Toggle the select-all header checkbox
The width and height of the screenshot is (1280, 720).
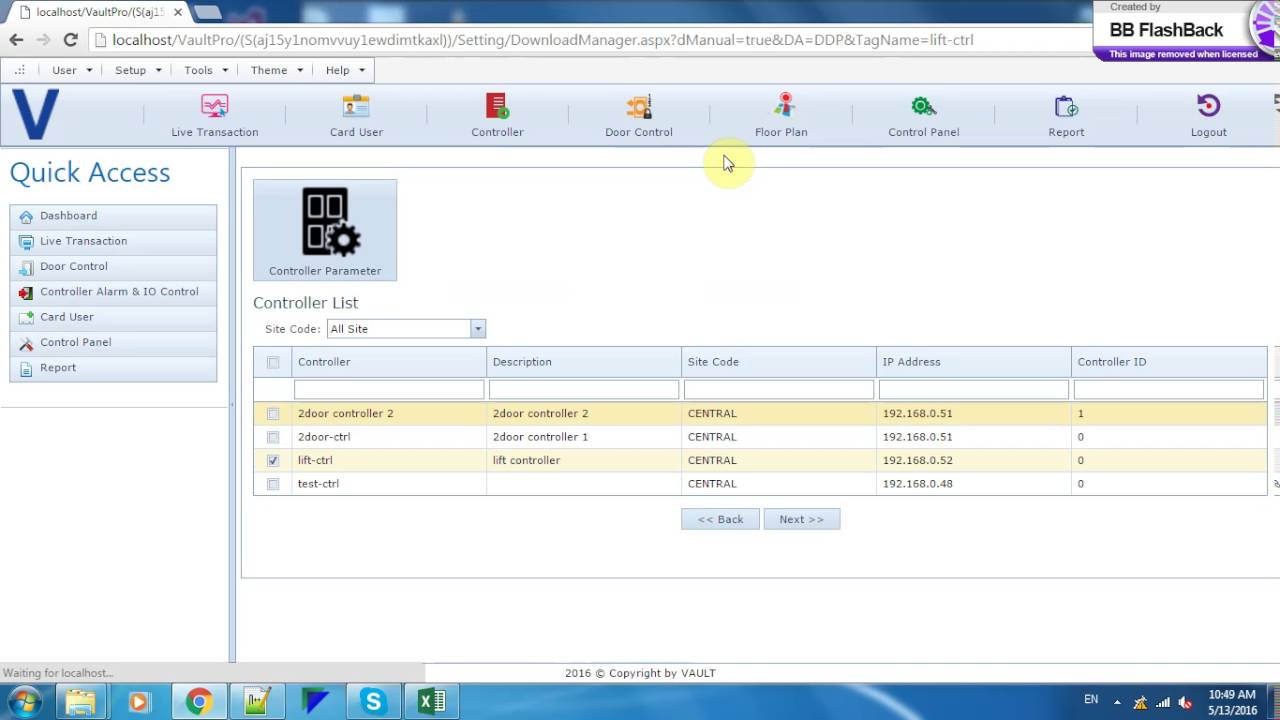[273, 363]
